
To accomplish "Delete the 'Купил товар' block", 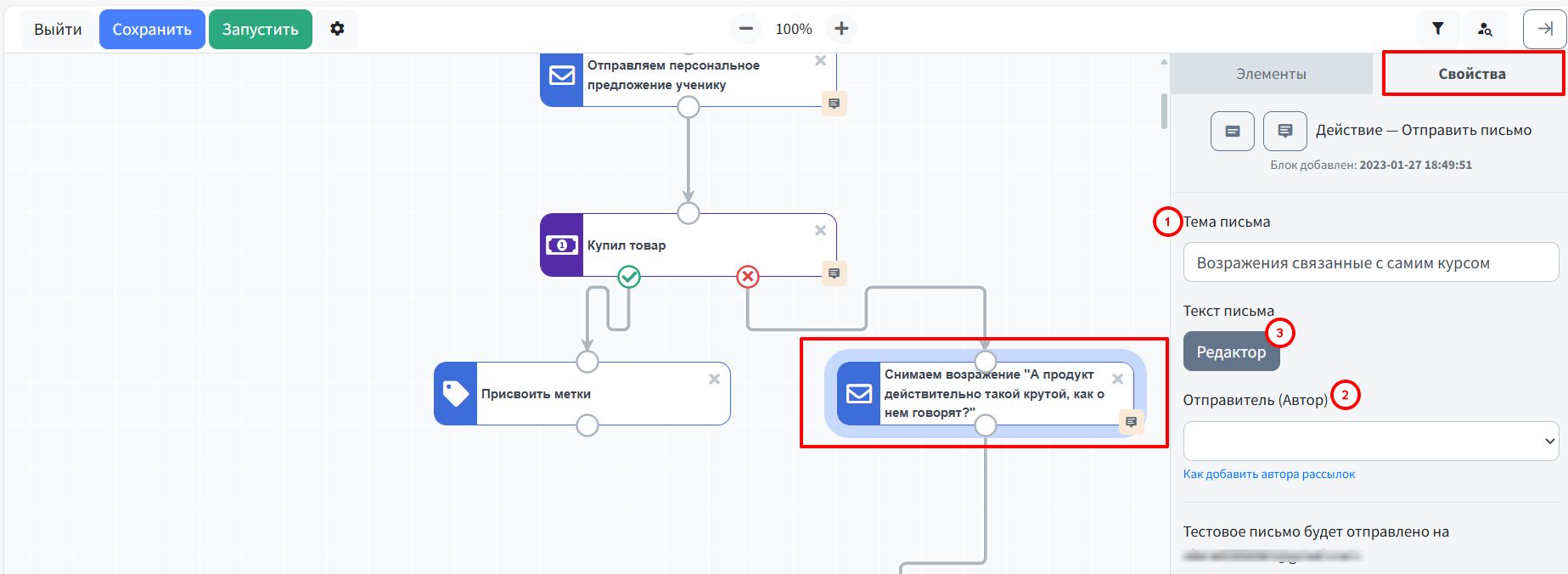I will point(820,230).
